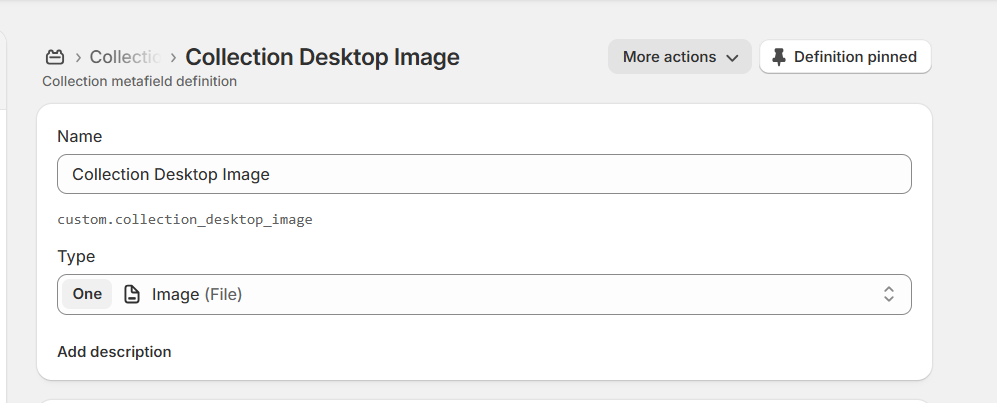Click the pin icon in Definition pinned
Image resolution: width=997 pixels, height=403 pixels.
[779, 57]
